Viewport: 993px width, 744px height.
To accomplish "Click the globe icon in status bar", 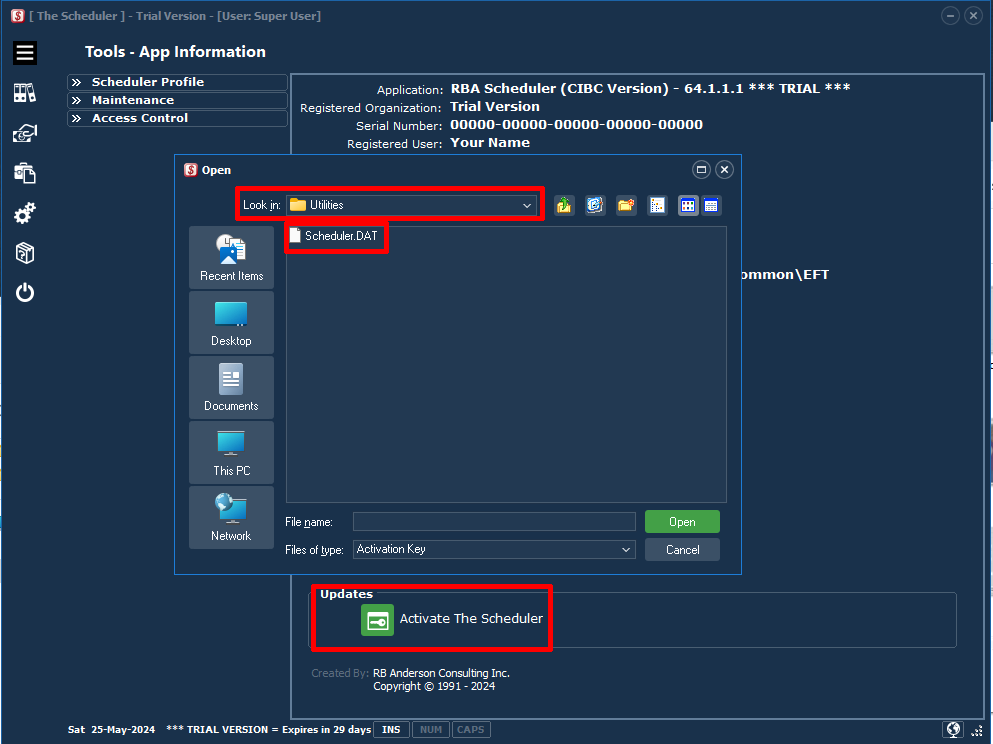I will click(x=953, y=729).
